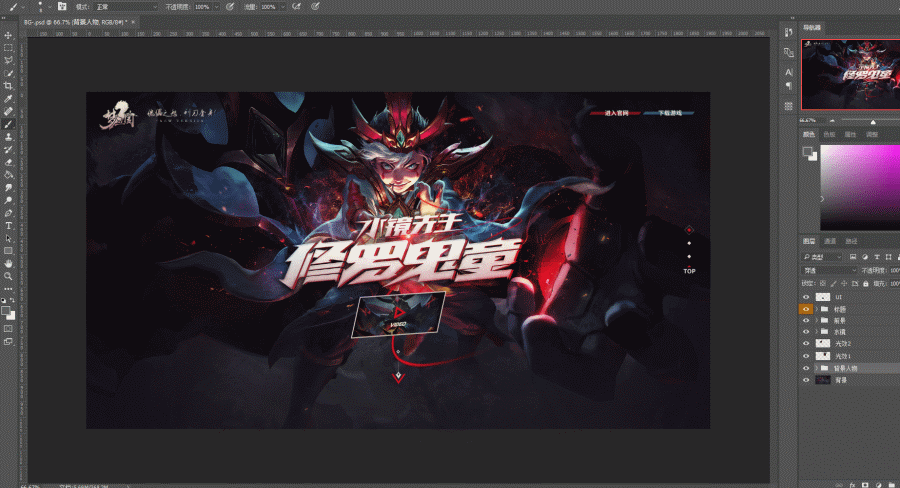The image size is (900, 488).
Task: Expand the 前景 layer group
Action: point(817,320)
